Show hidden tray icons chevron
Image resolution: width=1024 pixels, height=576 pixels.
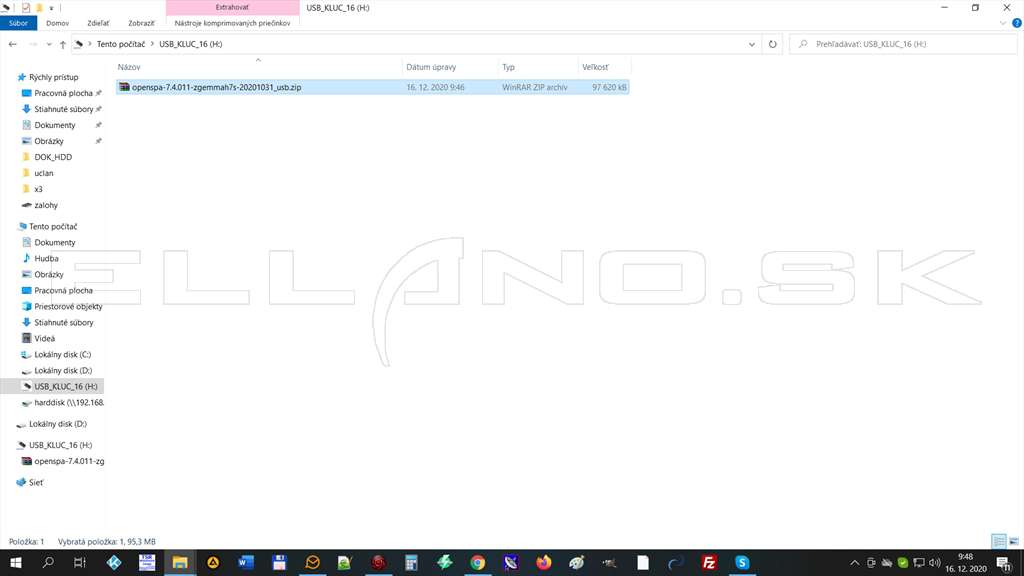click(854, 562)
